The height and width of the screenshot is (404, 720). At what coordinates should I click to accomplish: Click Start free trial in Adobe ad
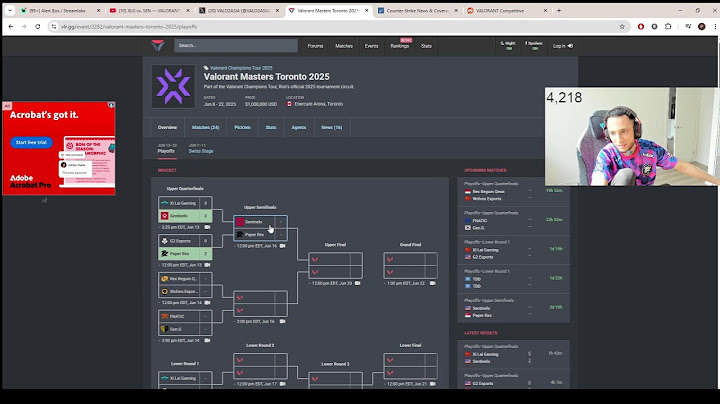[x=31, y=142]
